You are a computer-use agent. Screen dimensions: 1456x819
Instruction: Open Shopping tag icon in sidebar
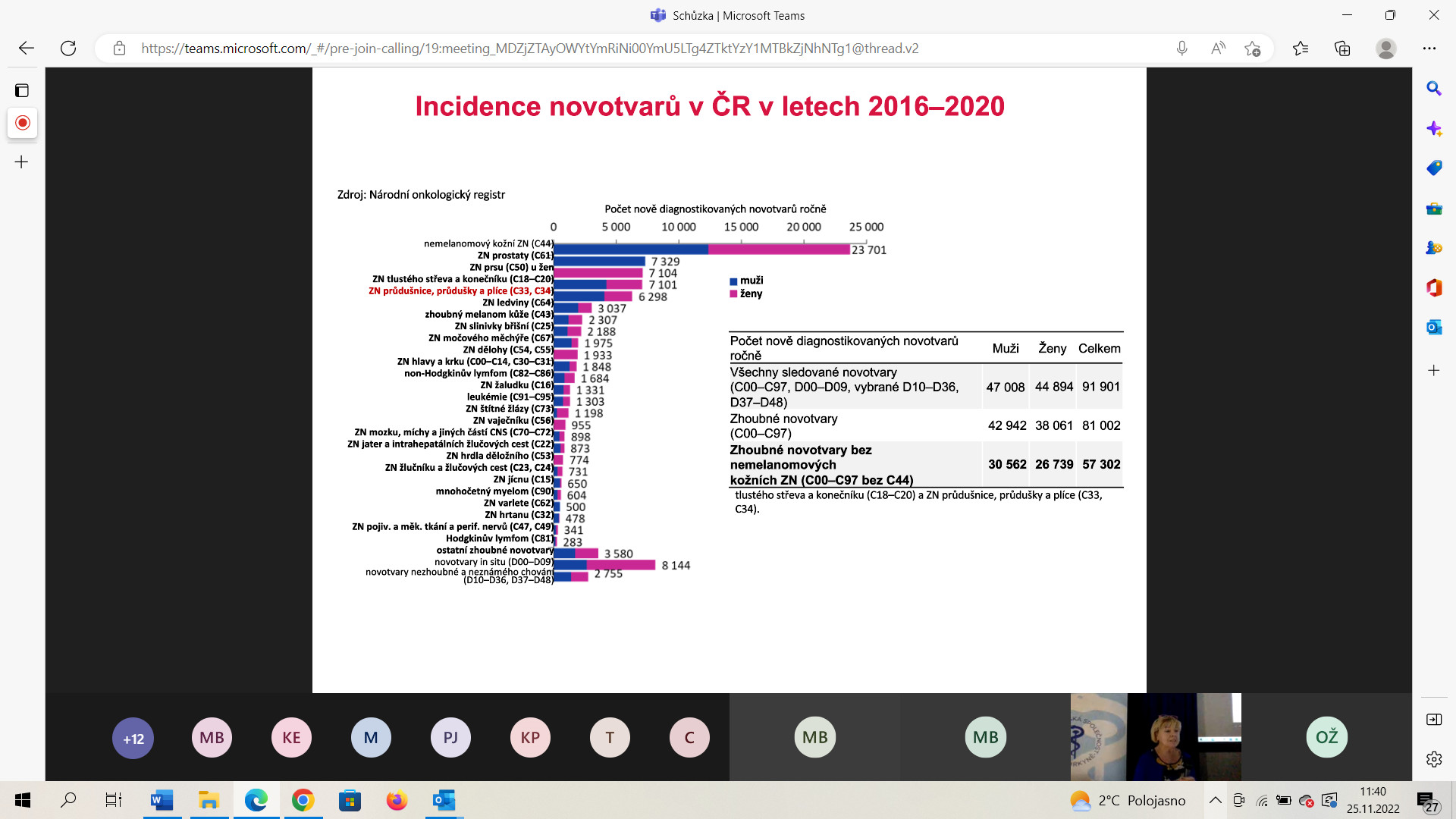pyautogui.click(x=1433, y=168)
